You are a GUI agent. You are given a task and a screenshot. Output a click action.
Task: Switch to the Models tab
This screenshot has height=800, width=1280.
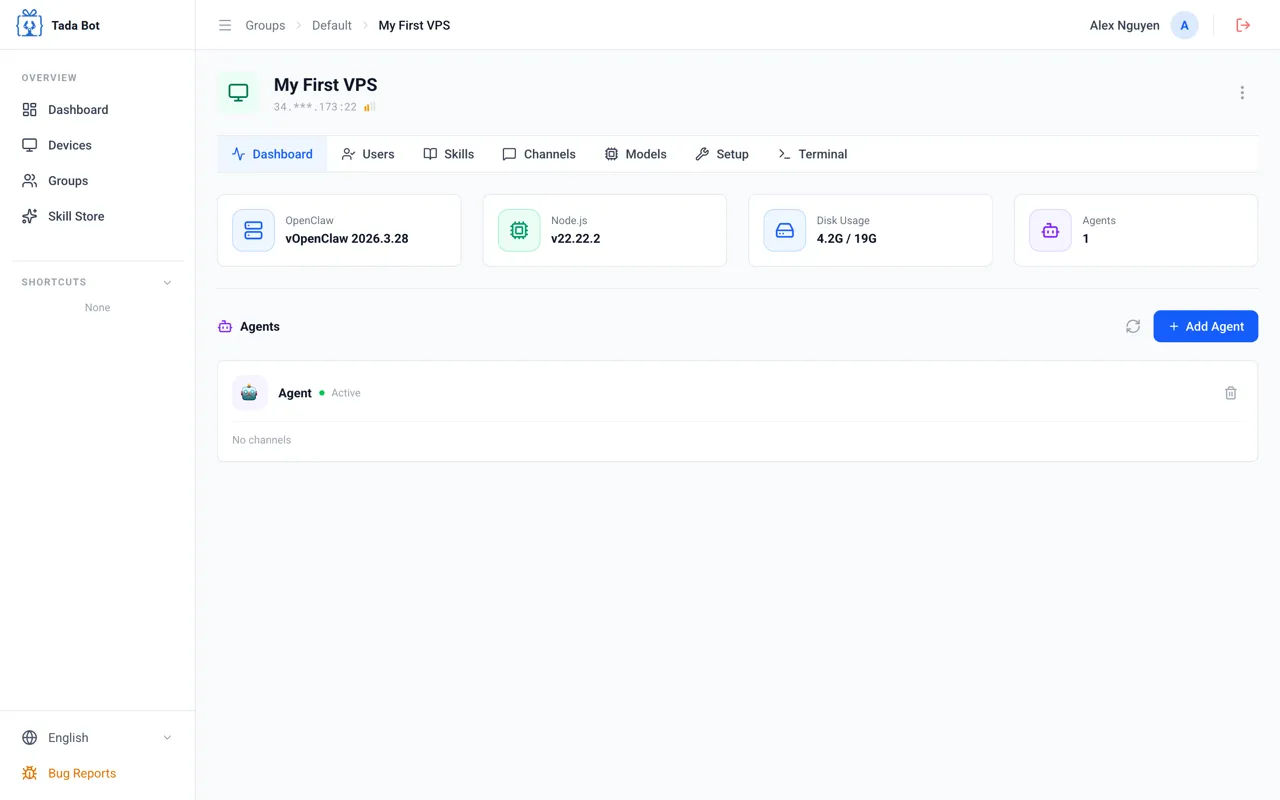636,154
